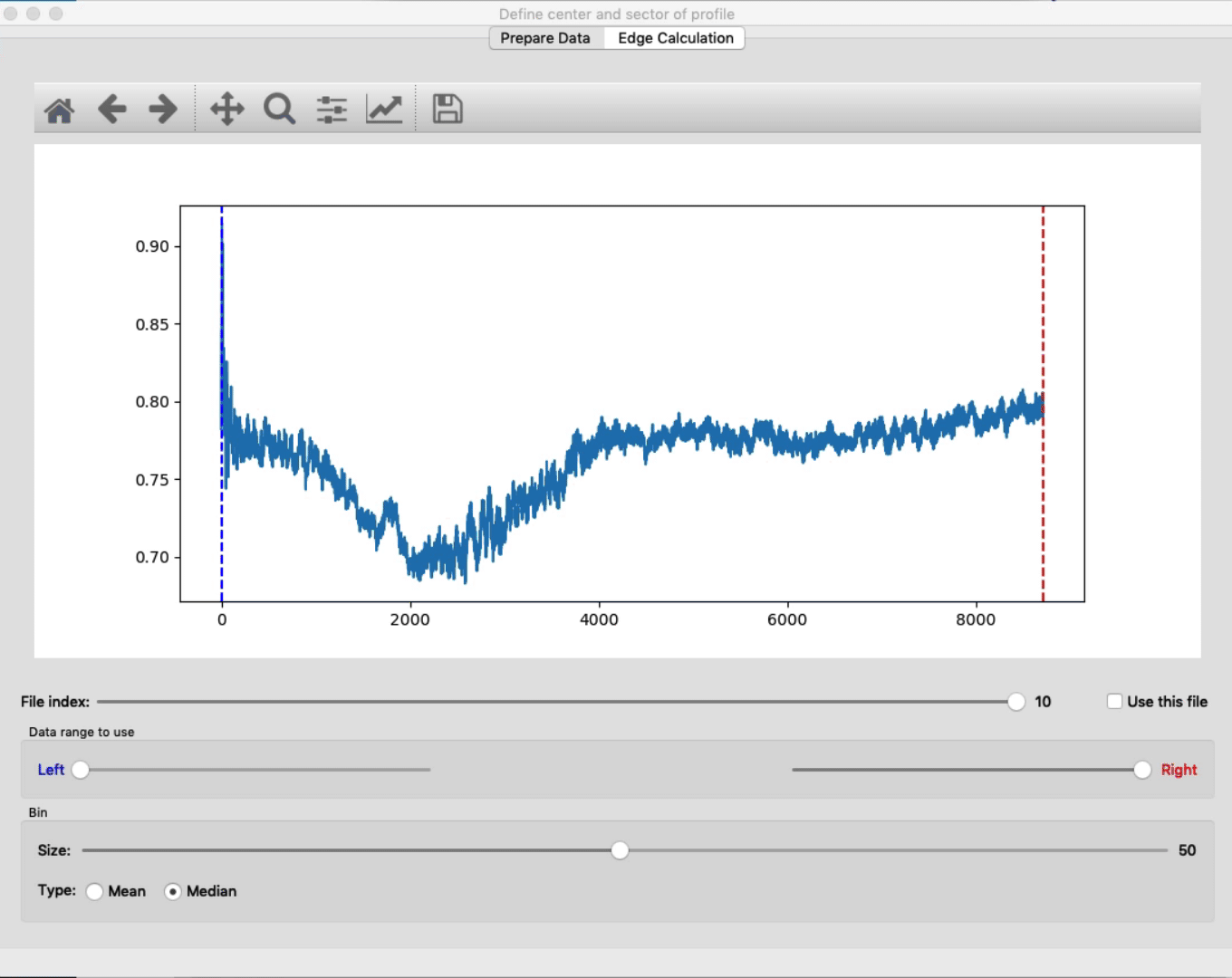Open the Edit axis parameters icon
The width and height of the screenshot is (1232, 978).
(384, 110)
